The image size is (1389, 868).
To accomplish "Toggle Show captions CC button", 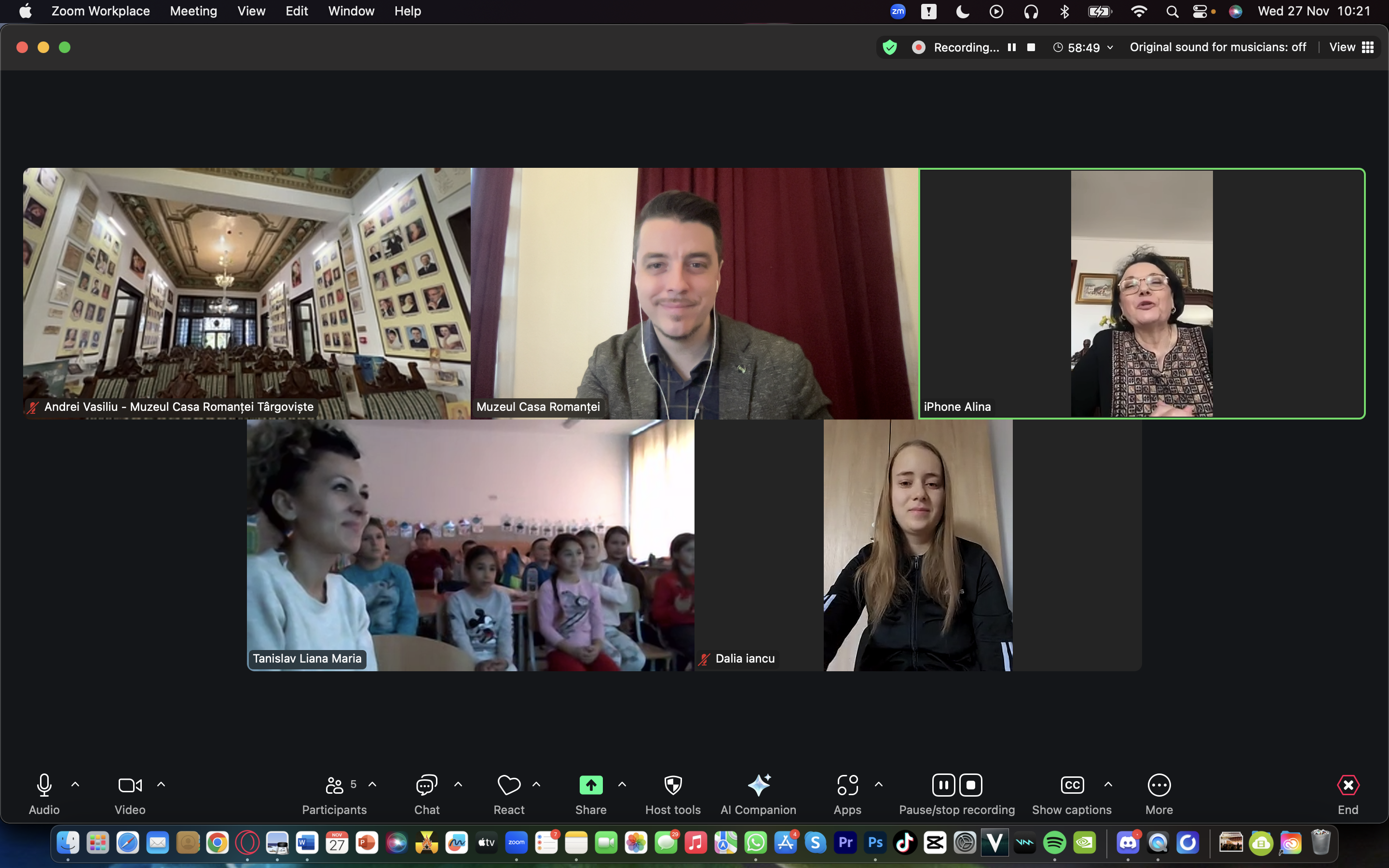I will 1072,786.
